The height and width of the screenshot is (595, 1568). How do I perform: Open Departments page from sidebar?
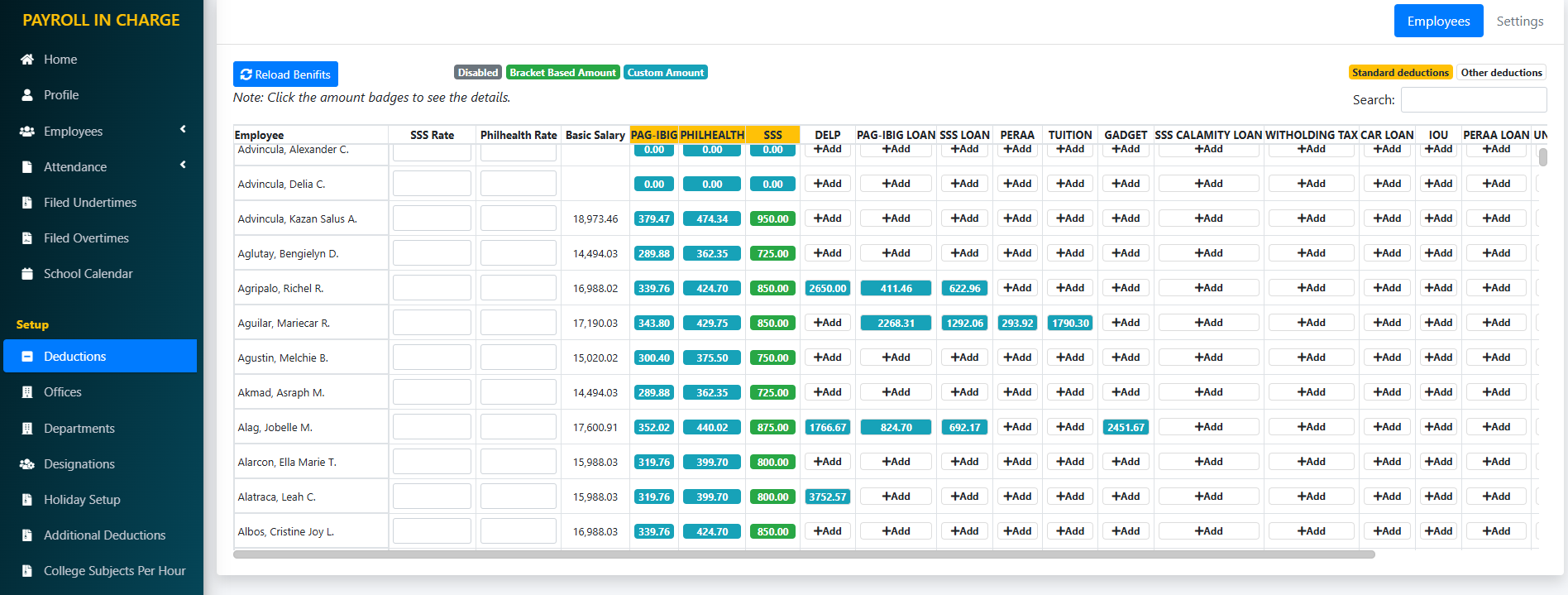79,429
